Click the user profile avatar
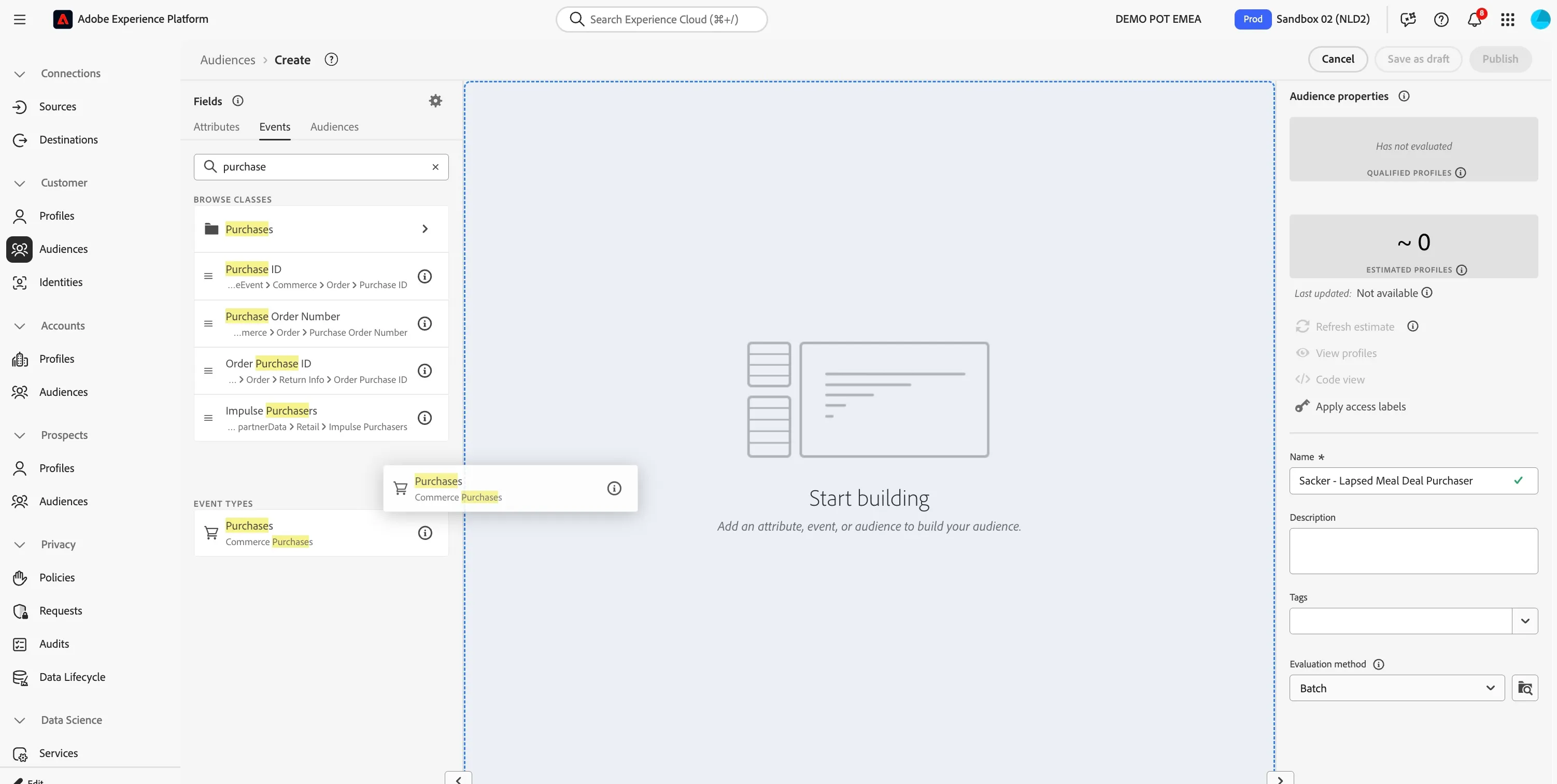The height and width of the screenshot is (784, 1557). point(1540,19)
